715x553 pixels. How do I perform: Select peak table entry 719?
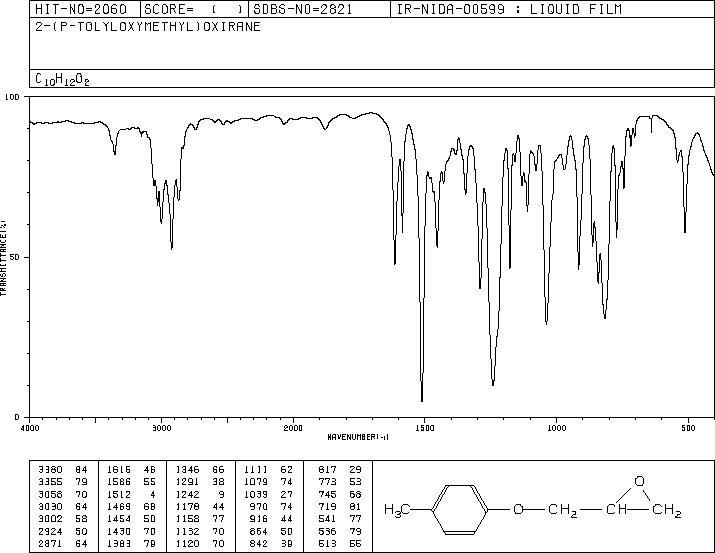coord(327,506)
